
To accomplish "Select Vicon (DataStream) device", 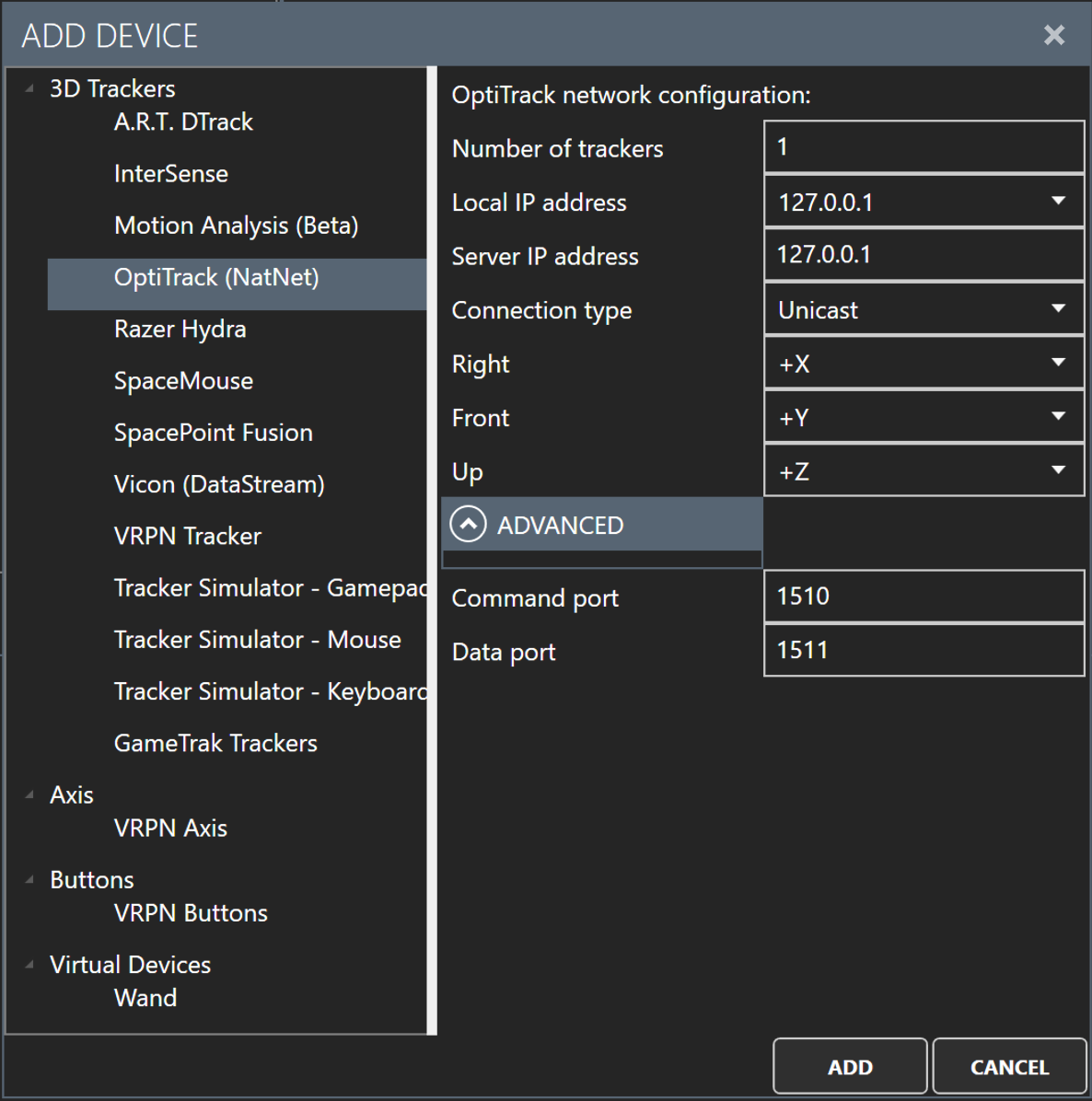I will [x=219, y=484].
